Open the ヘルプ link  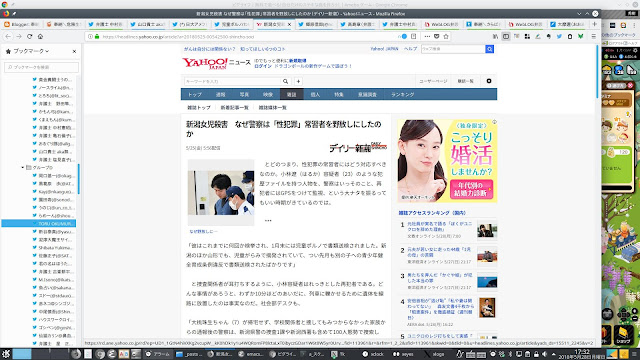click(x=411, y=49)
